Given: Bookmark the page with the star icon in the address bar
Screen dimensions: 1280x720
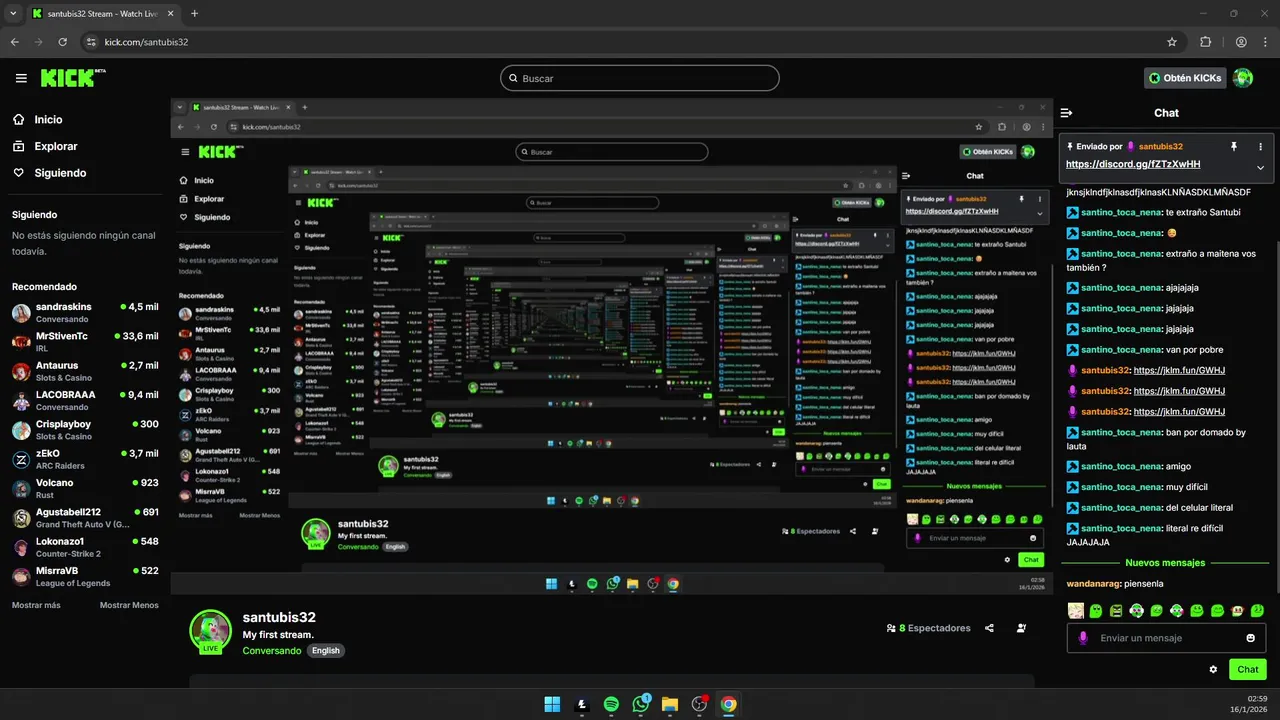Looking at the screenshot, I should coord(1172,42).
